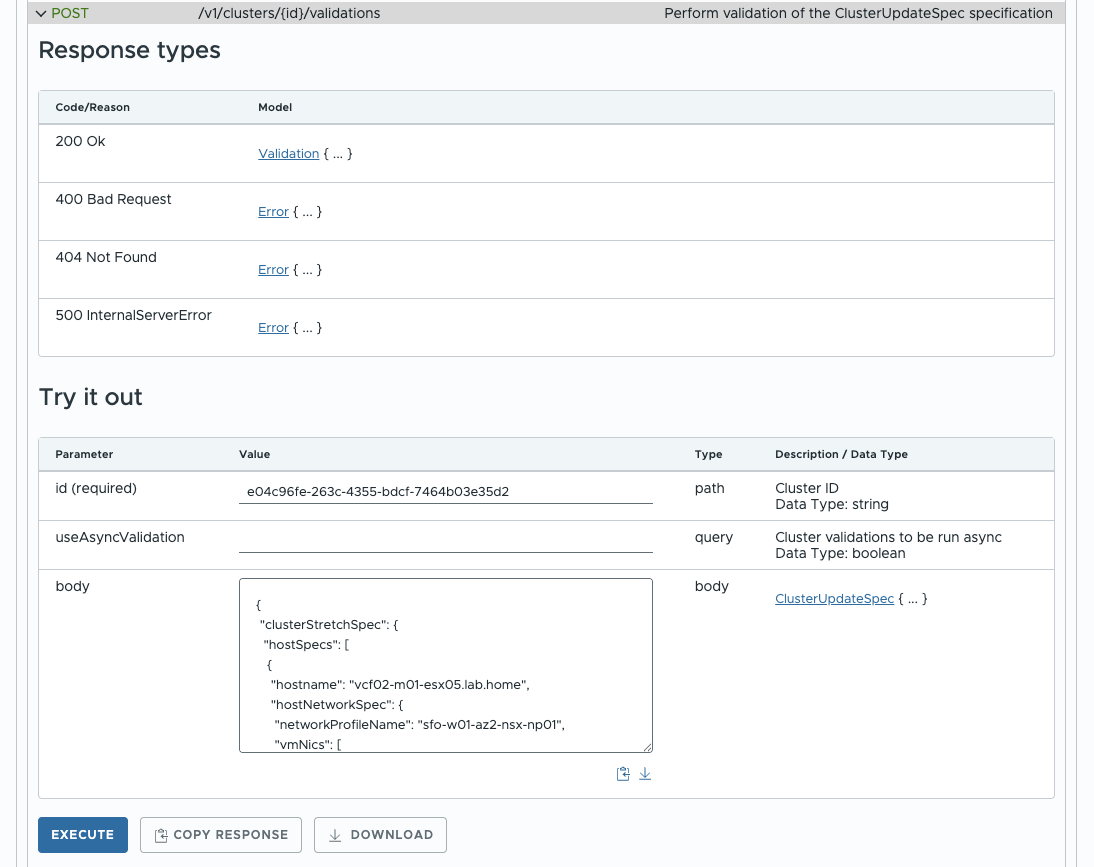Image resolution: width=1094 pixels, height=867 pixels.
Task: Open the ClusterUpdateSpec model link
Action: pyautogui.click(x=834, y=599)
